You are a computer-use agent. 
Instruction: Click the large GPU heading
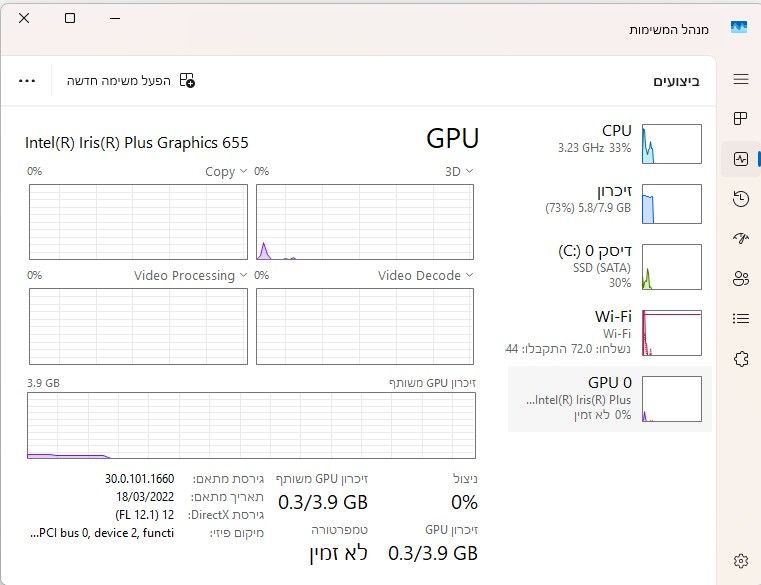(452, 138)
